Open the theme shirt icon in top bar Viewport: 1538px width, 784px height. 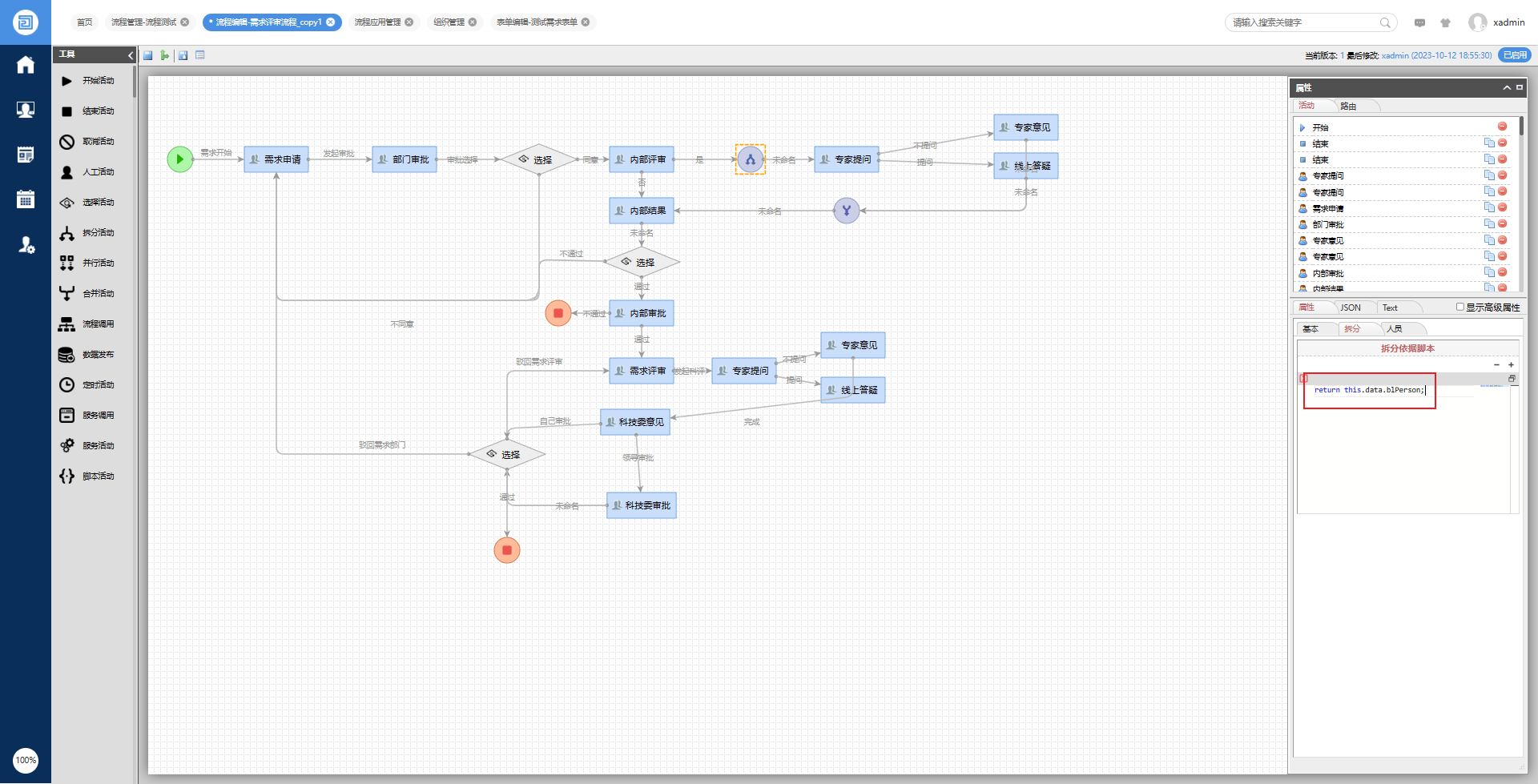coord(1445,22)
